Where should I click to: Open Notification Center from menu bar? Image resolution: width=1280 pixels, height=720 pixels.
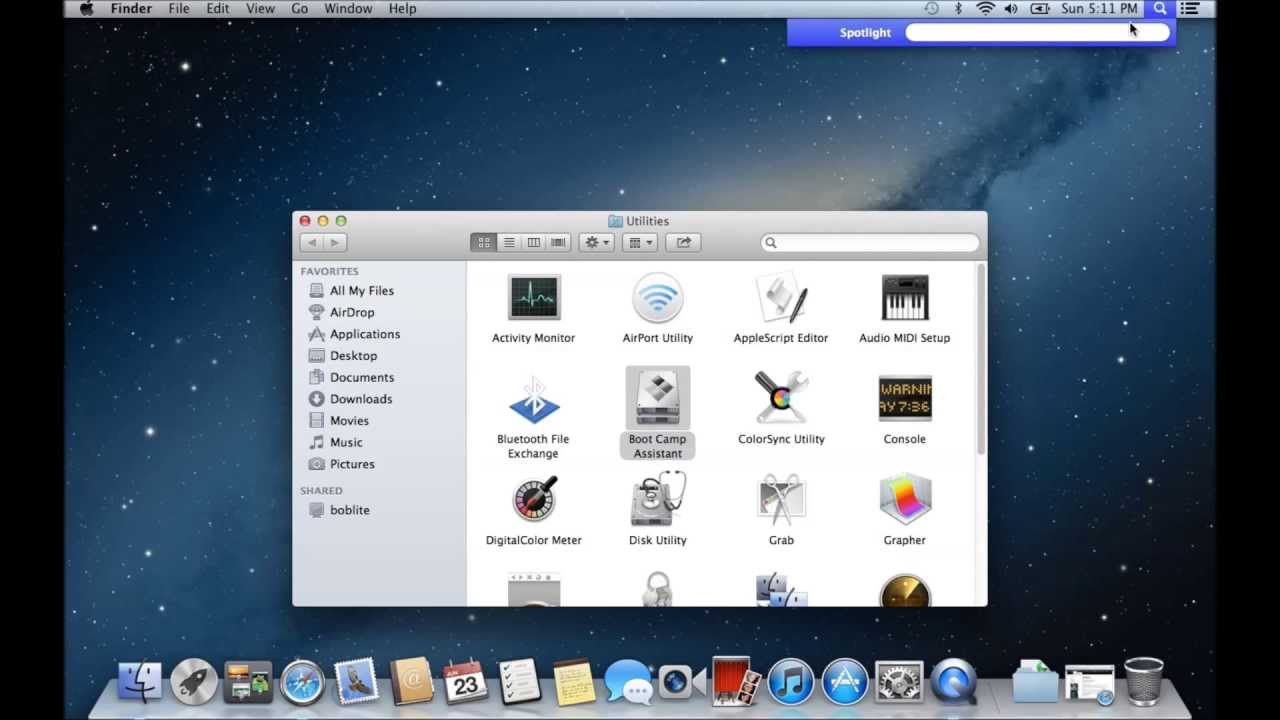(1190, 9)
